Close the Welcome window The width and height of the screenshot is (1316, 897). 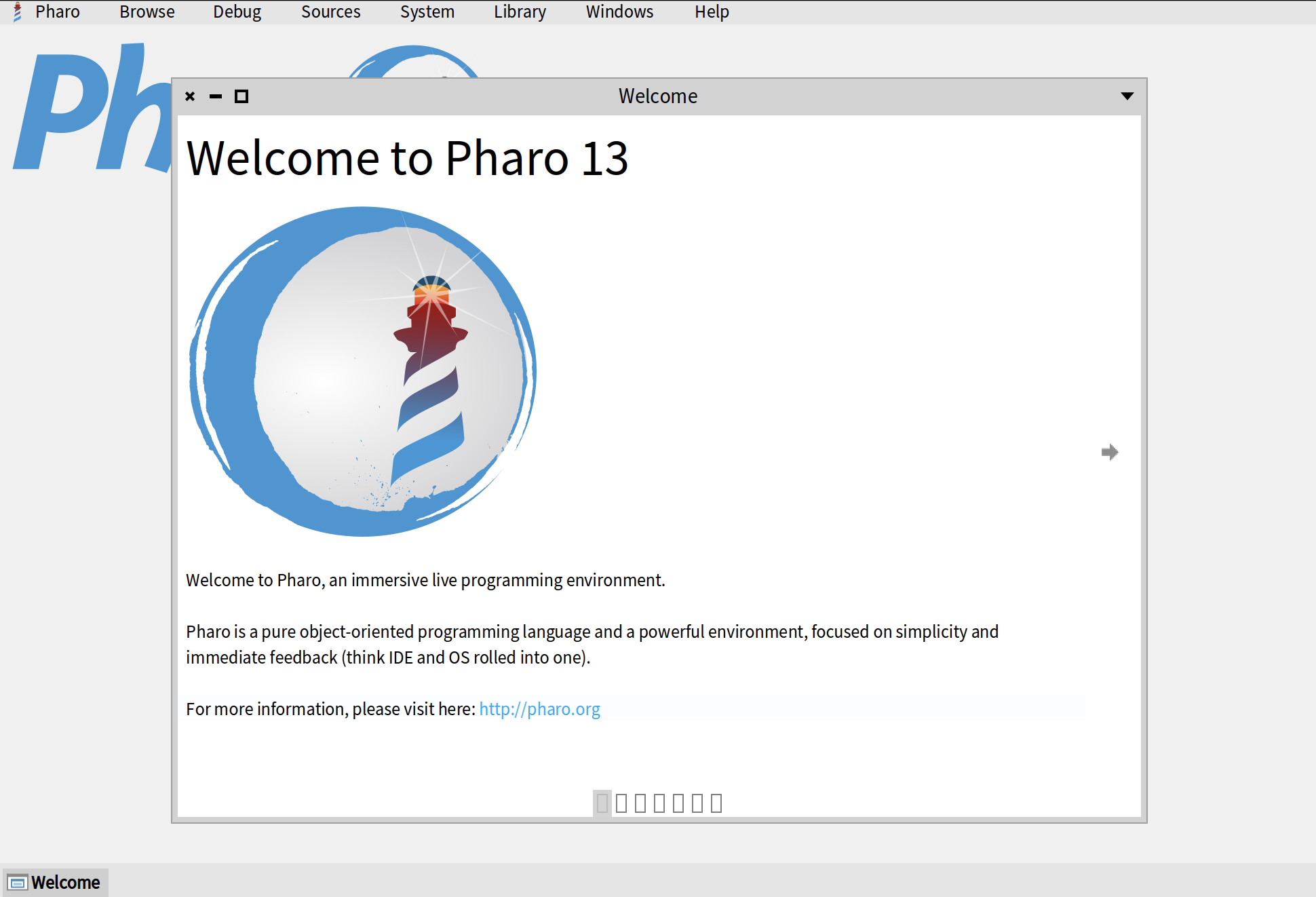pyautogui.click(x=190, y=96)
